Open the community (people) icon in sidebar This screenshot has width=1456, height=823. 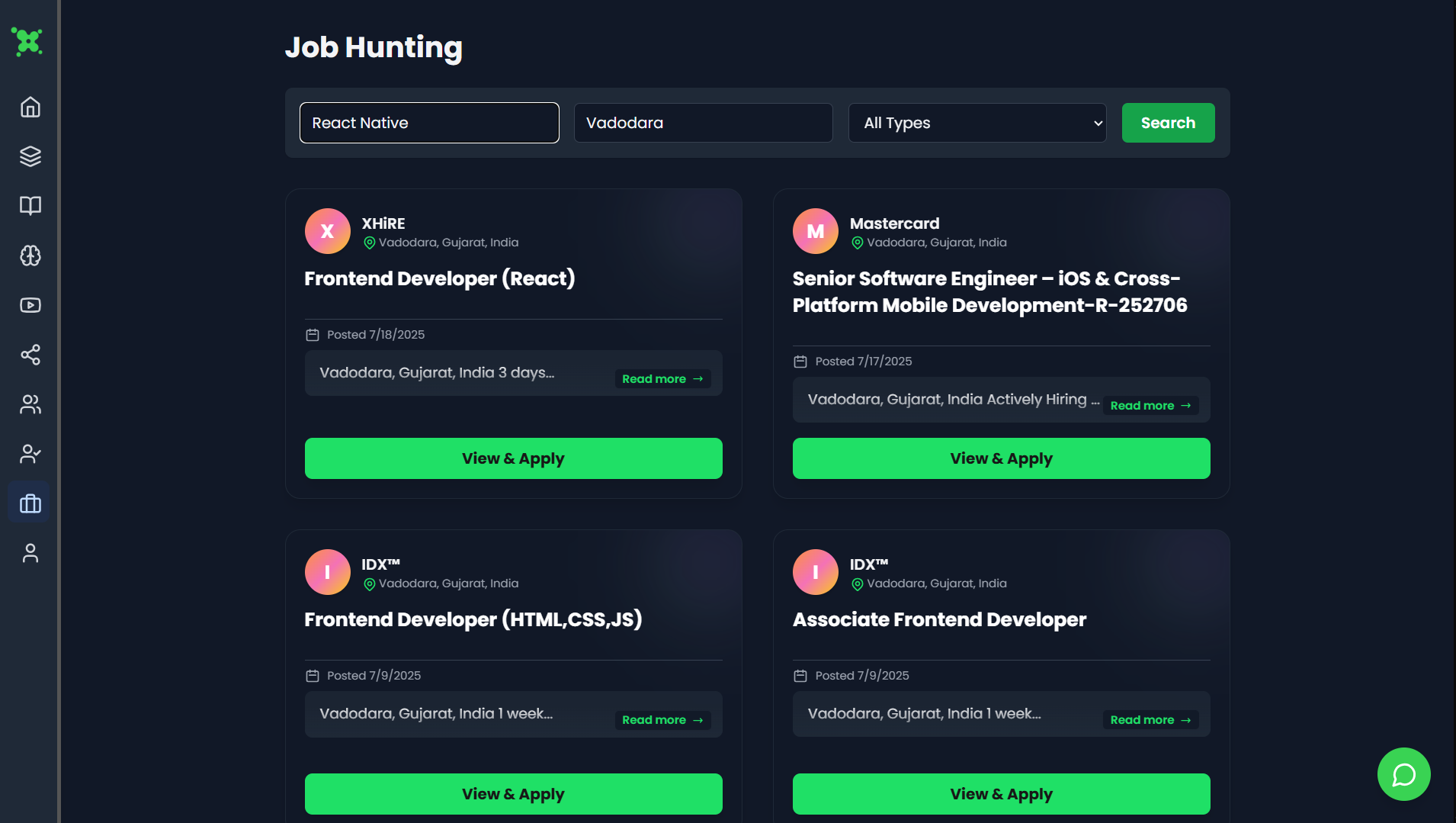tap(29, 404)
